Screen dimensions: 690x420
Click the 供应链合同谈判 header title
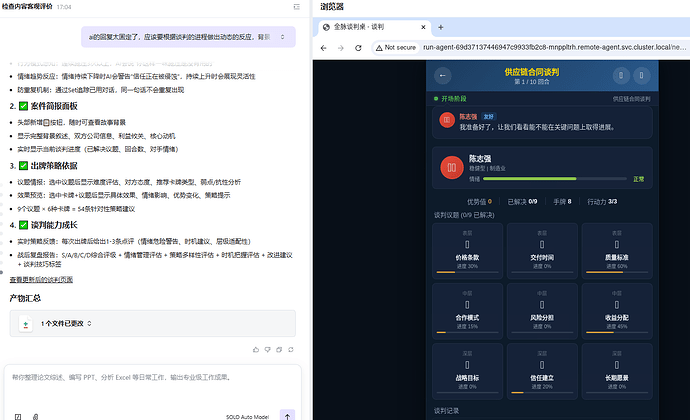[532, 72]
